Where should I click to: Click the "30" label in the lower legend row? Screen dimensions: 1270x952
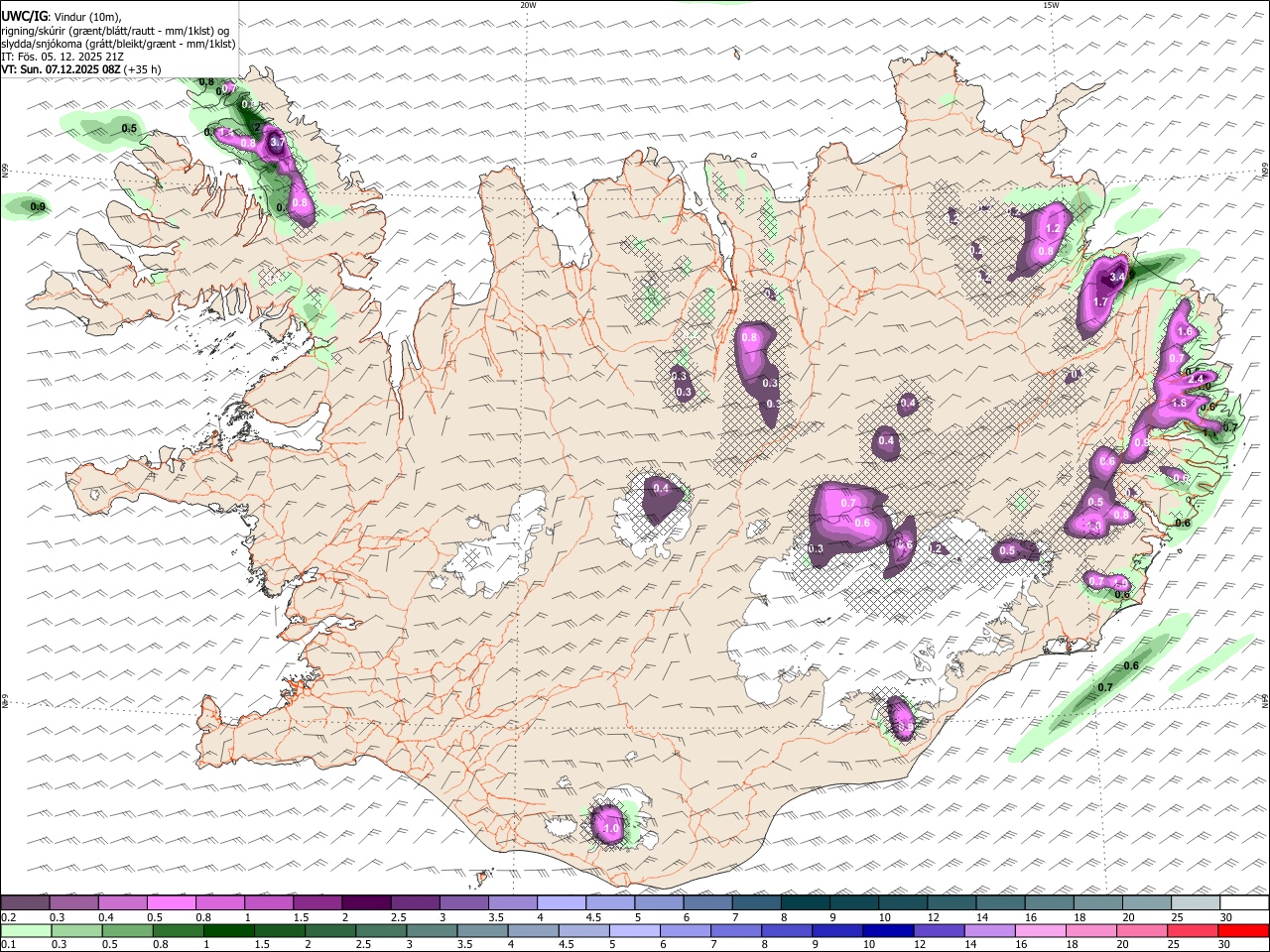click(1224, 945)
